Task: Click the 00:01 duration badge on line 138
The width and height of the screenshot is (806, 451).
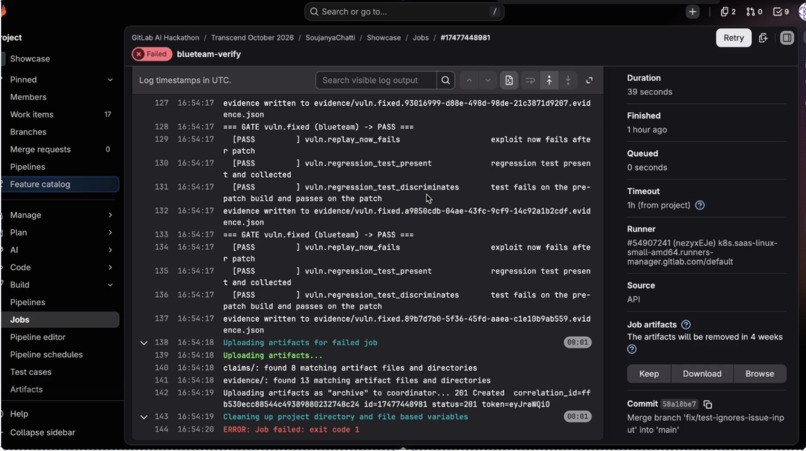Action: (577, 342)
